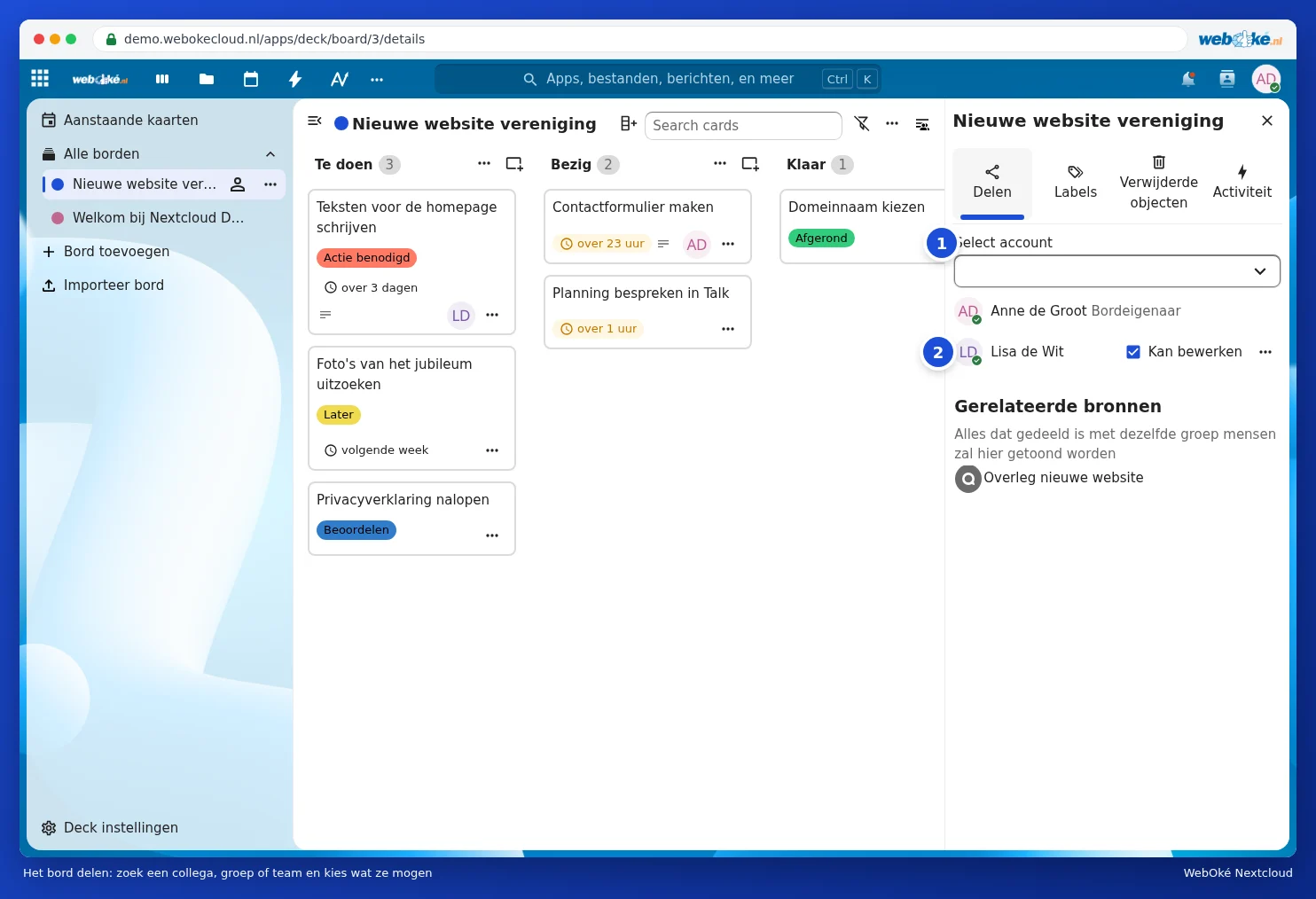1316x899 pixels.
Task: Switch to the Activiteit tab
Action: coord(1242,183)
